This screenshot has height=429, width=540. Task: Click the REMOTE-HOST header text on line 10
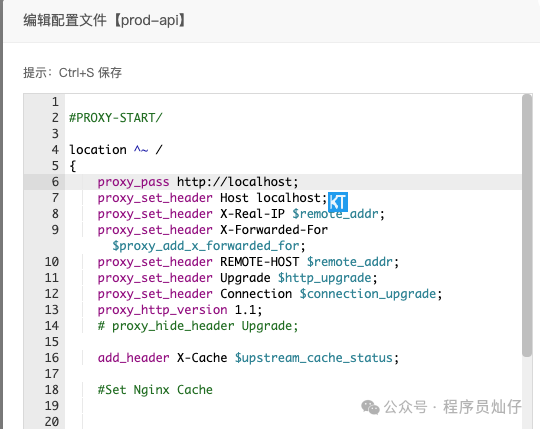pyautogui.click(x=259, y=262)
